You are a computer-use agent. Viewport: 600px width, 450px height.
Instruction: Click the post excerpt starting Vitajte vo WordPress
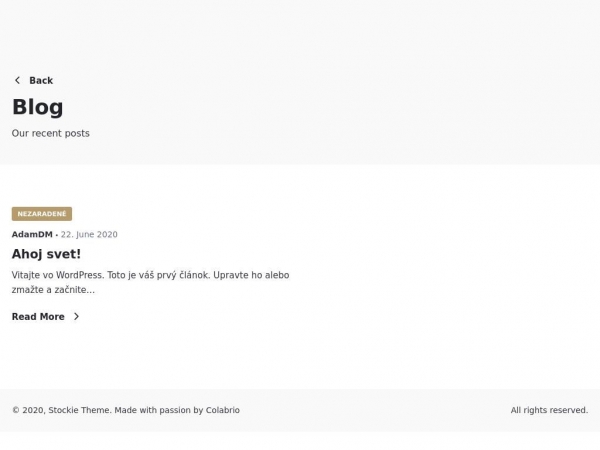[150, 282]
